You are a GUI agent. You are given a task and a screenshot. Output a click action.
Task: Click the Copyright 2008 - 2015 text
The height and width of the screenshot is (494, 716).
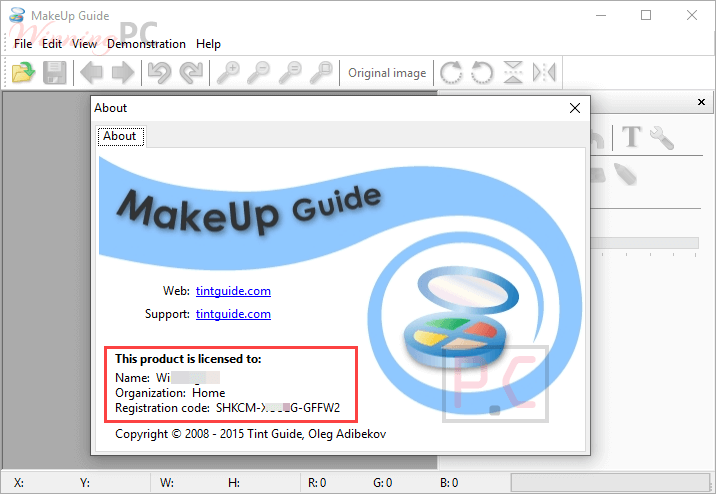[250, 434]
